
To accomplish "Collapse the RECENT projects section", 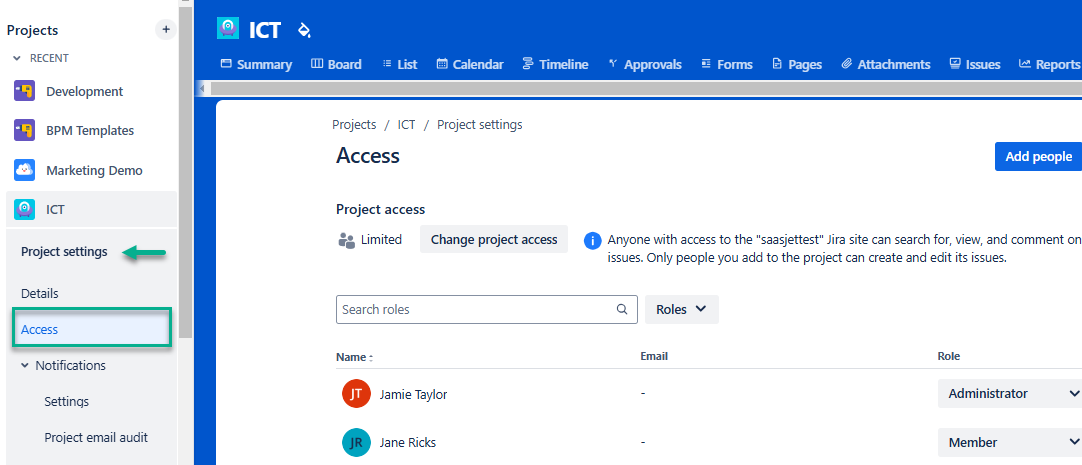I will [17, 59].
